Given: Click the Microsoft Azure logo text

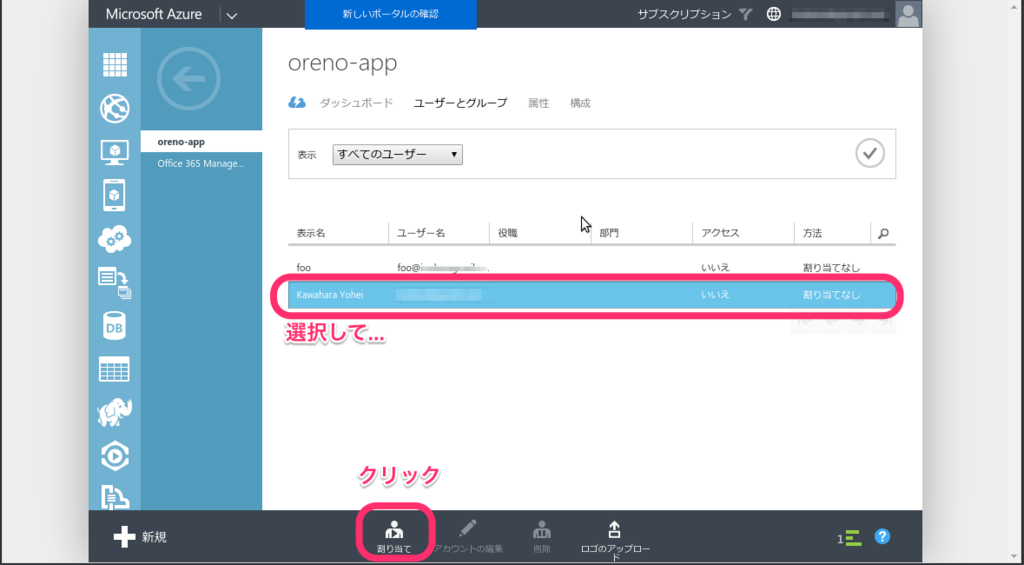Looking at the screenshot, I should coord(154,14).
